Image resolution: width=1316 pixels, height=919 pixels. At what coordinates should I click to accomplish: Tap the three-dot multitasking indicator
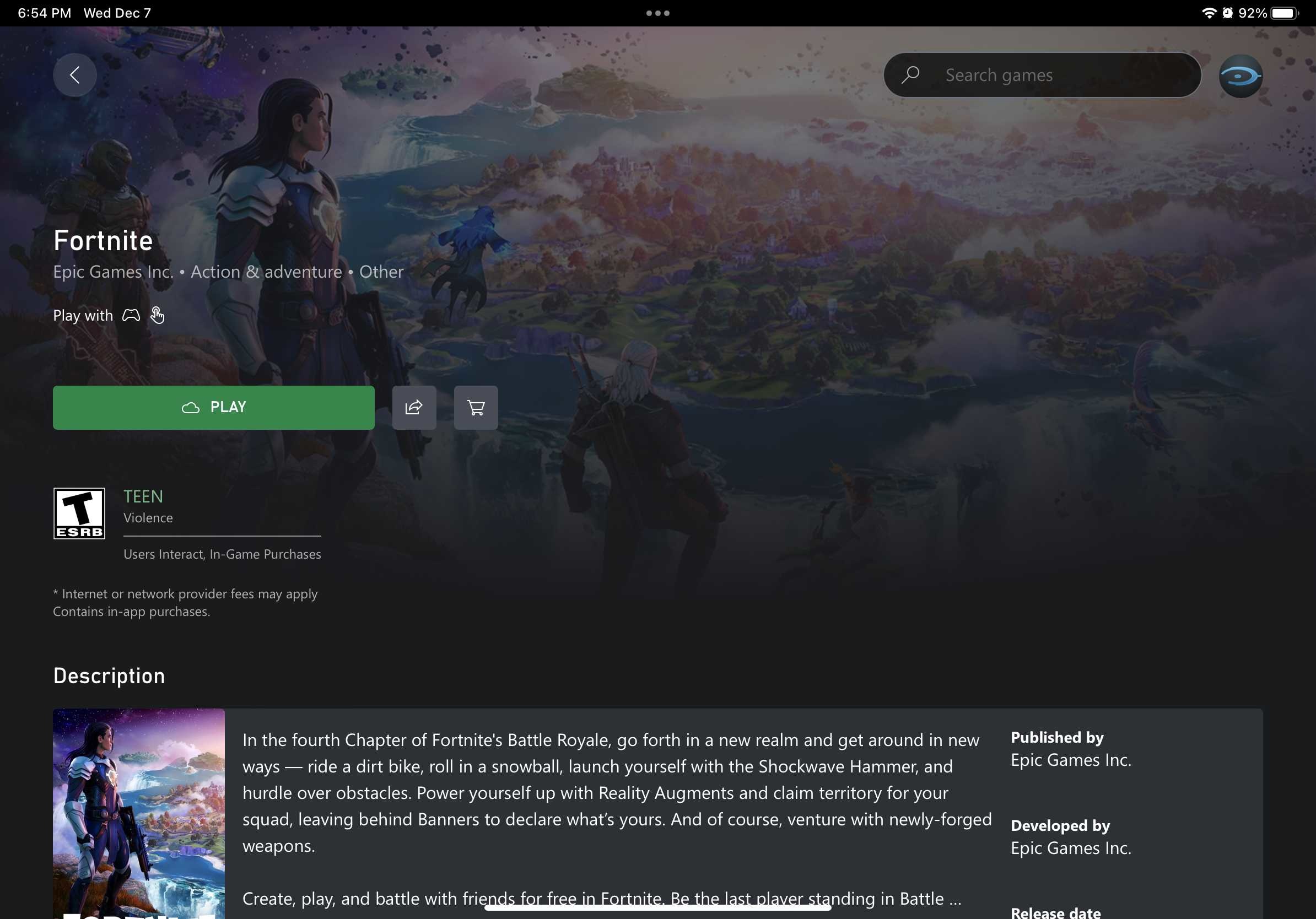(658, 13)
